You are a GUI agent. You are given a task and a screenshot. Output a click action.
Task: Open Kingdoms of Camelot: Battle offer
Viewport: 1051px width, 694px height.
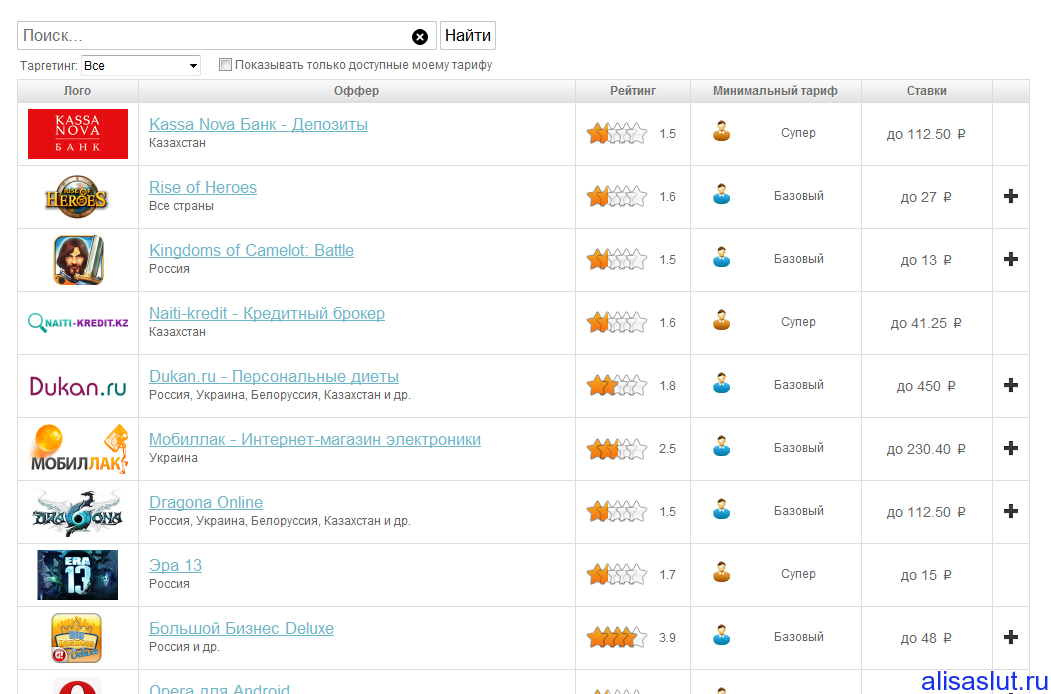[x=251, y=250]
